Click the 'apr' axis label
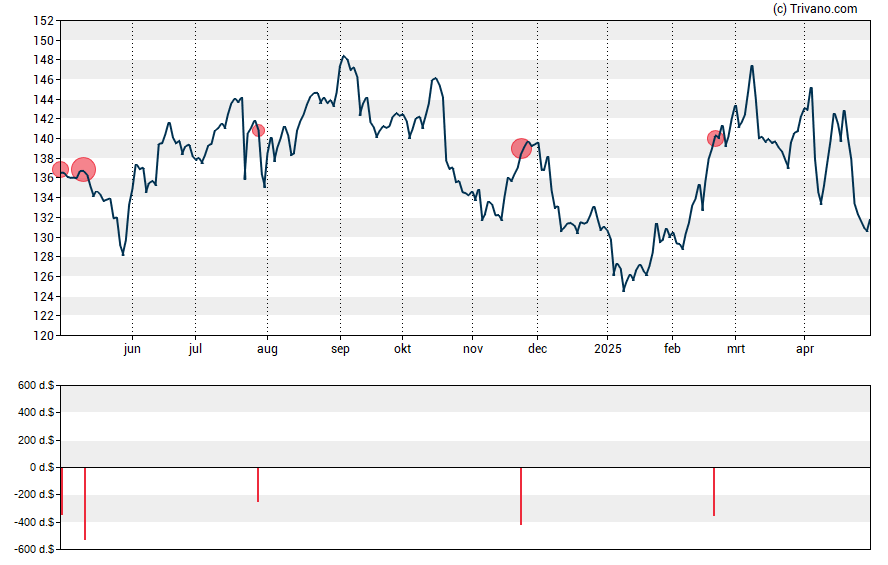The width and height of the screenshot is (888, 565). (x=805, y=349)
